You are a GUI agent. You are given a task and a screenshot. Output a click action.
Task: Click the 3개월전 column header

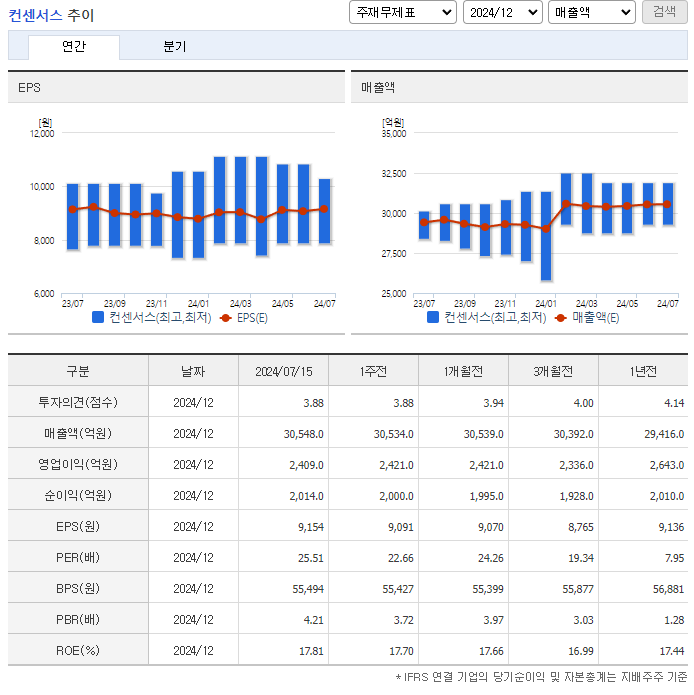[553, 371]
